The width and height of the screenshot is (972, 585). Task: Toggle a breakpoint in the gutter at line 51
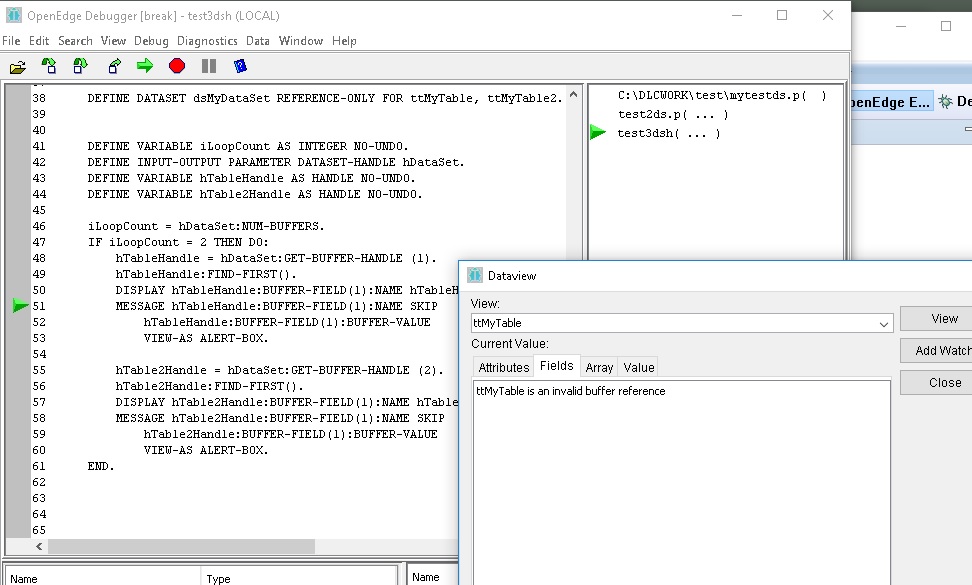click(21, 305)
